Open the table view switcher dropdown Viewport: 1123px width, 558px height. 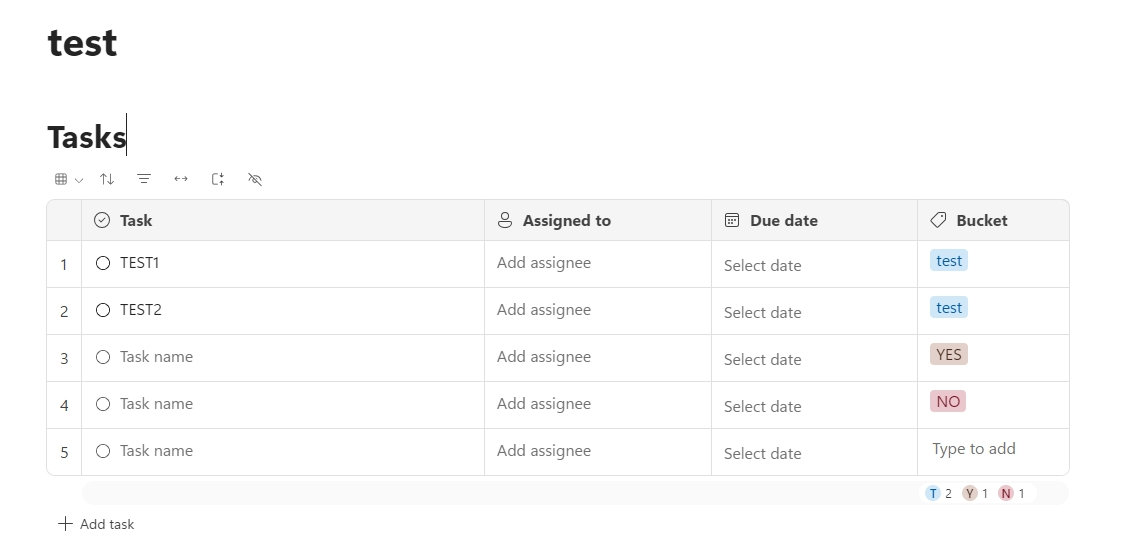click(68, 179)
